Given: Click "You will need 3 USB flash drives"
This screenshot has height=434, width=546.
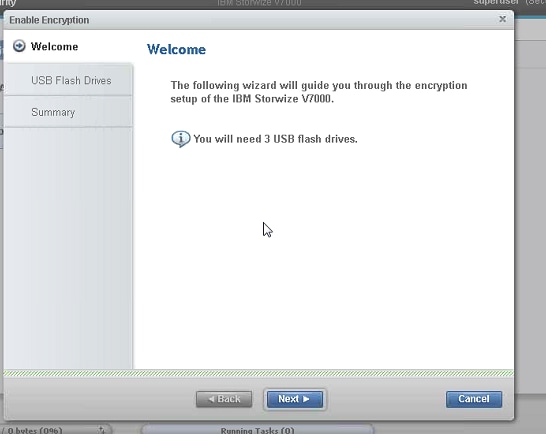Looking at the screenshot, I should coord(275,139).
